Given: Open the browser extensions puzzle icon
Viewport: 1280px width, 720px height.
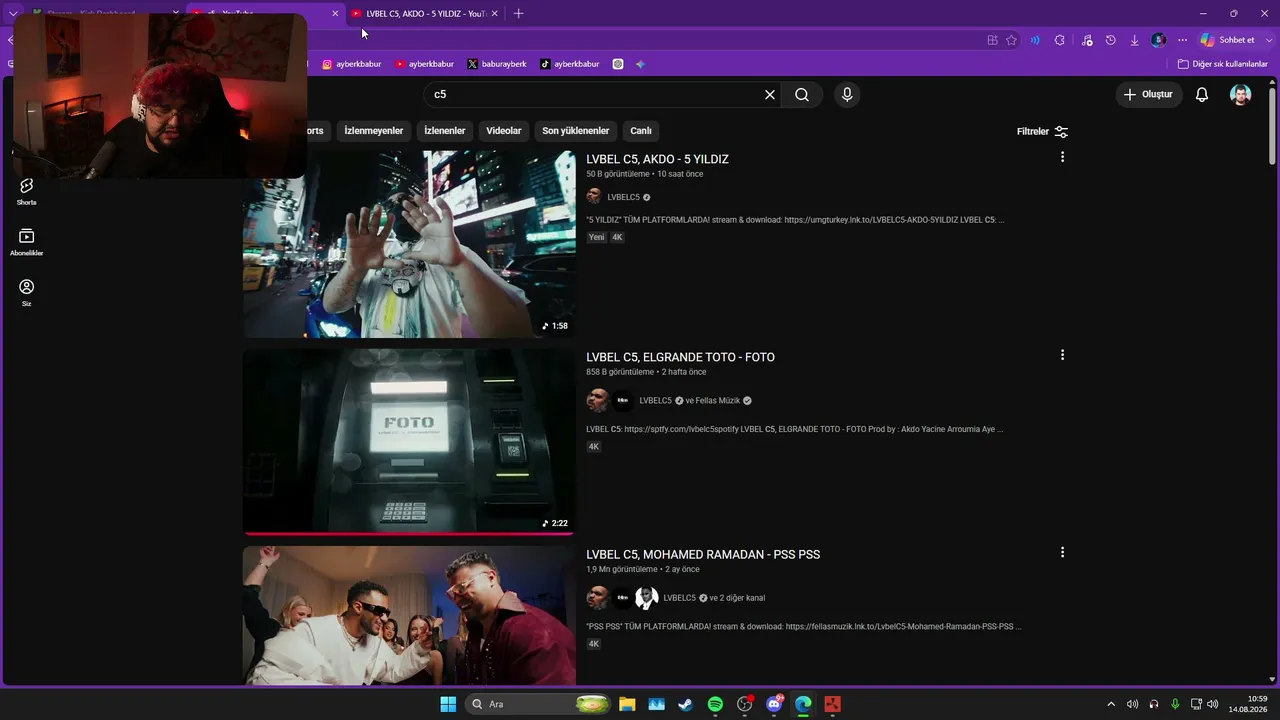Looking at the screenshot, I should (x=1060, y=40).
